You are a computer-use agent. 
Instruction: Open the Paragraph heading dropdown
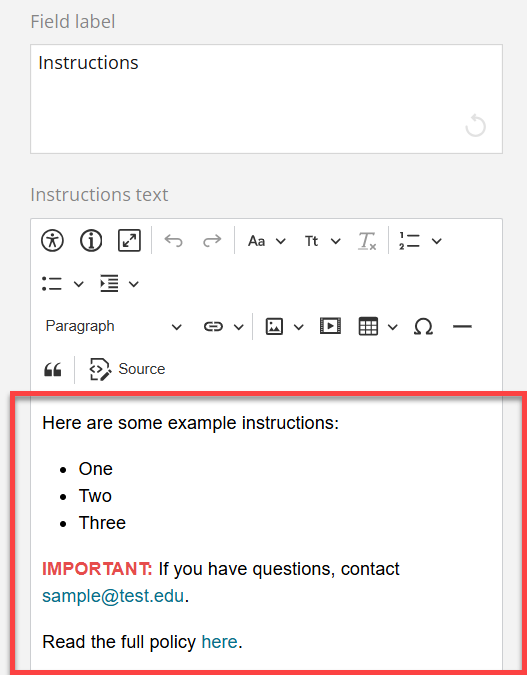click(x=114, y=326)
